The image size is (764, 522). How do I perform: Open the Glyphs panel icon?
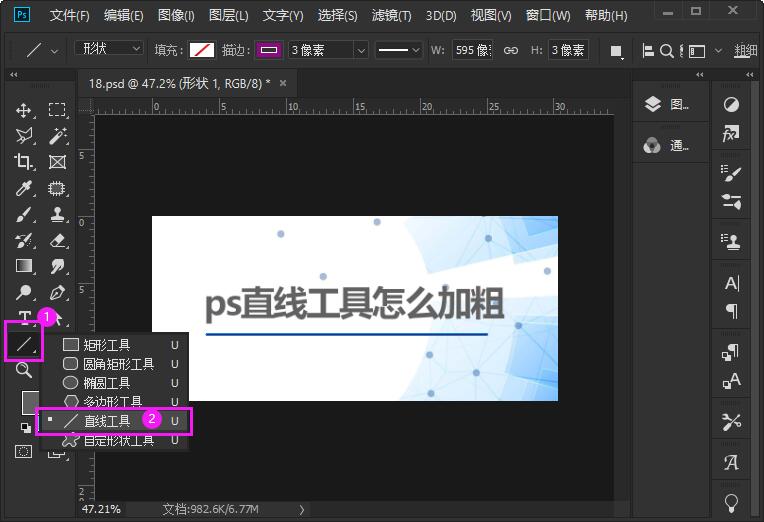[x=731, y=462]
